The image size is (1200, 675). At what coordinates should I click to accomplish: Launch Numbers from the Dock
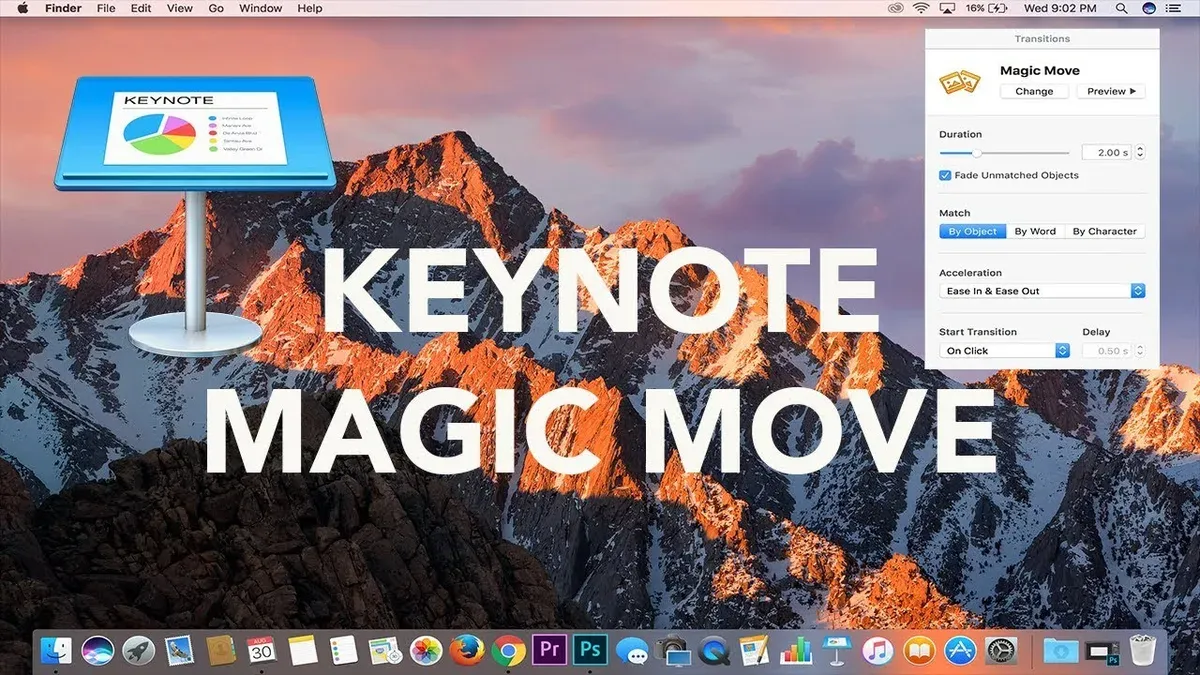(x=796, y=650)
